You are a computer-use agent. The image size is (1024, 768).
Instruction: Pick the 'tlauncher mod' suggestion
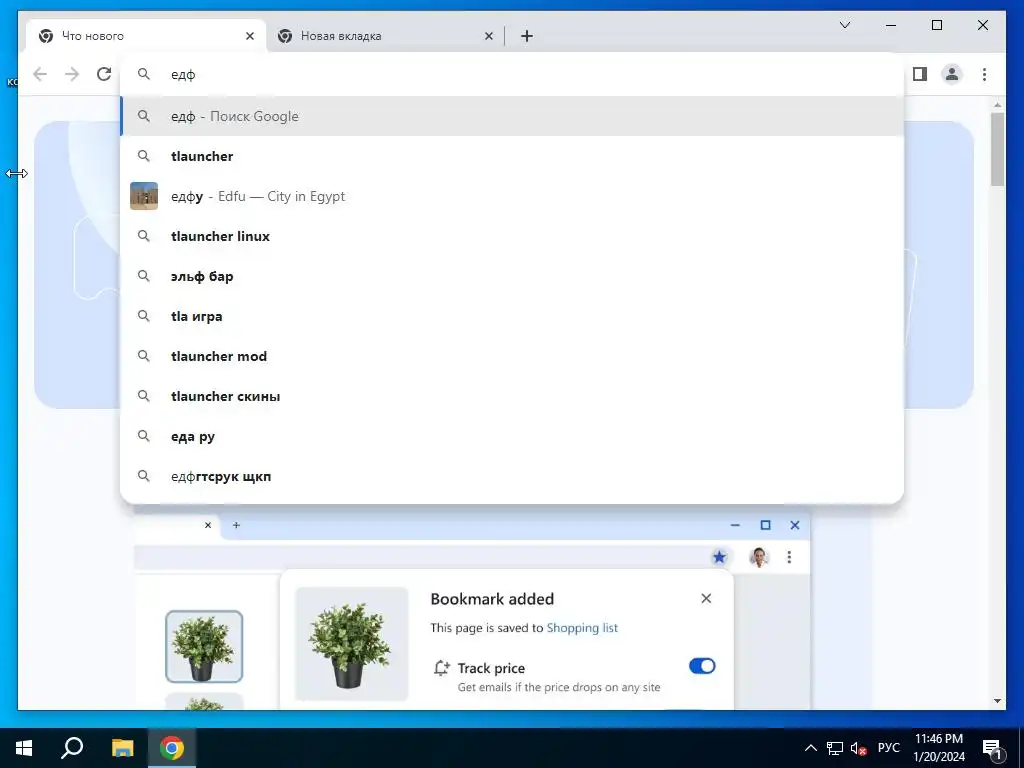point(512,356)
